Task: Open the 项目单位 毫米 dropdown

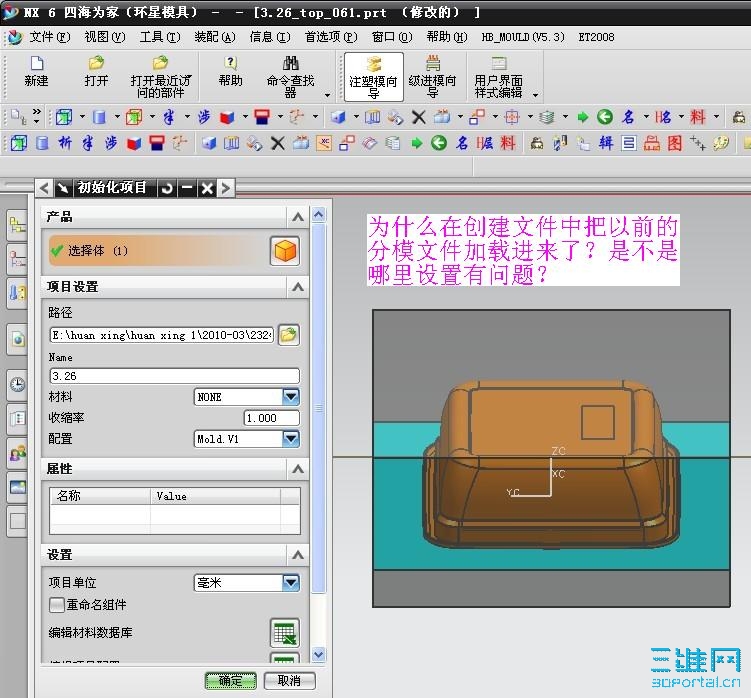Action: click(x=291, y=583)
